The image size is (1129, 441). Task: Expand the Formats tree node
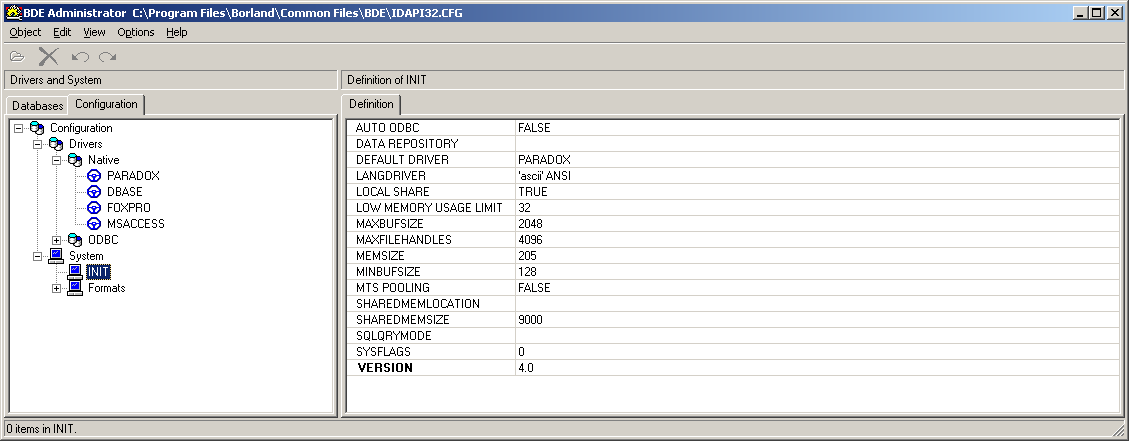point(57,288)
